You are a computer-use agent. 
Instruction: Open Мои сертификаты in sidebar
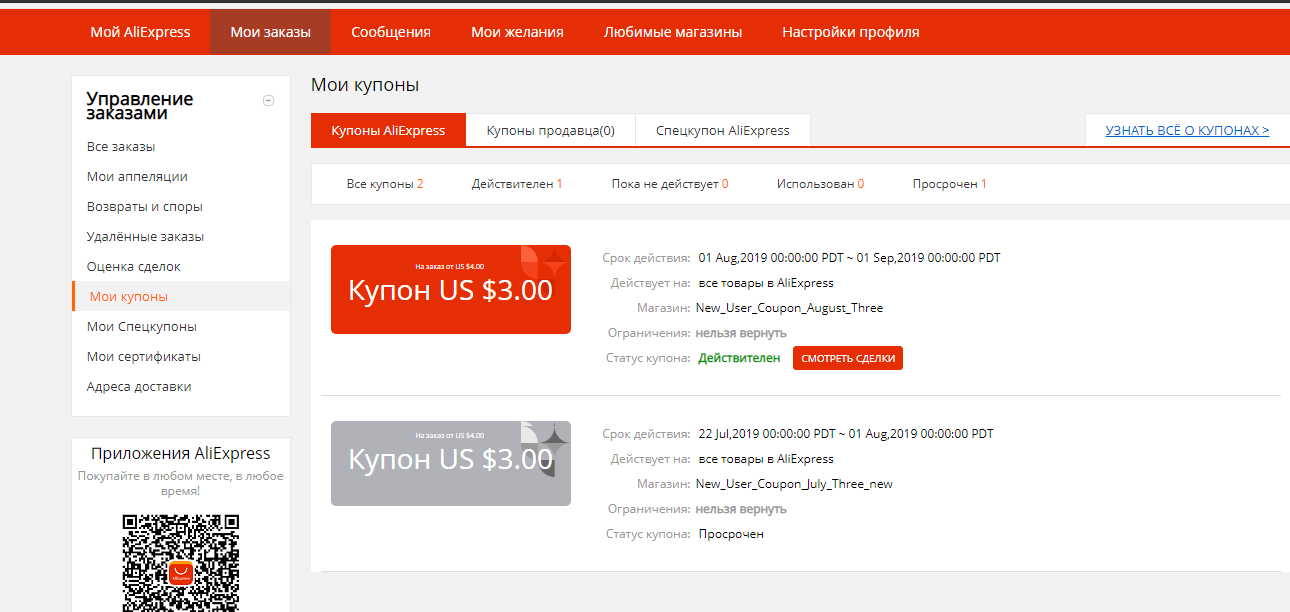tap(144, 357)
